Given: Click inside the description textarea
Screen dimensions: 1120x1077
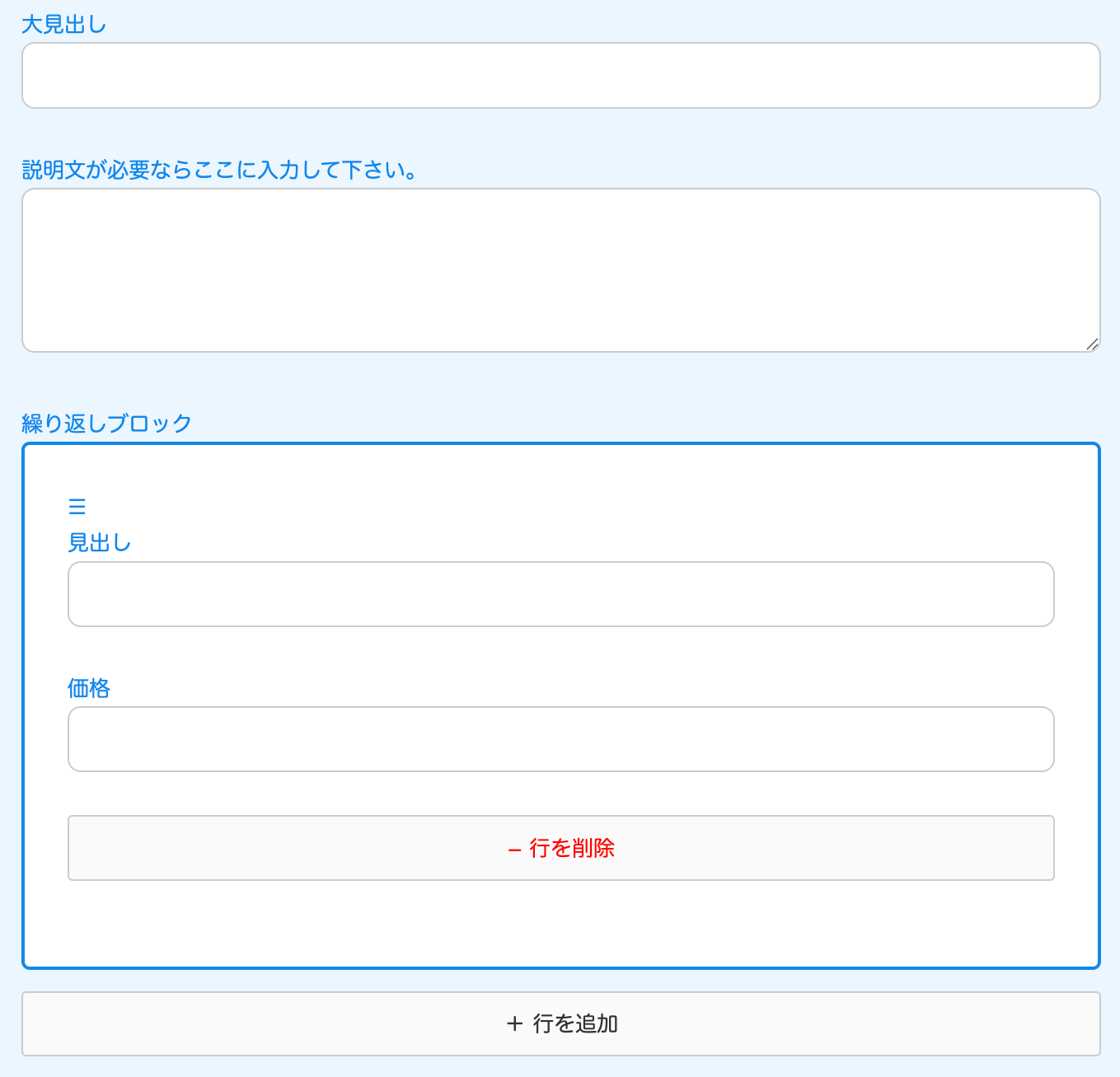Looking at the screenshot, I should pos(560,270).
